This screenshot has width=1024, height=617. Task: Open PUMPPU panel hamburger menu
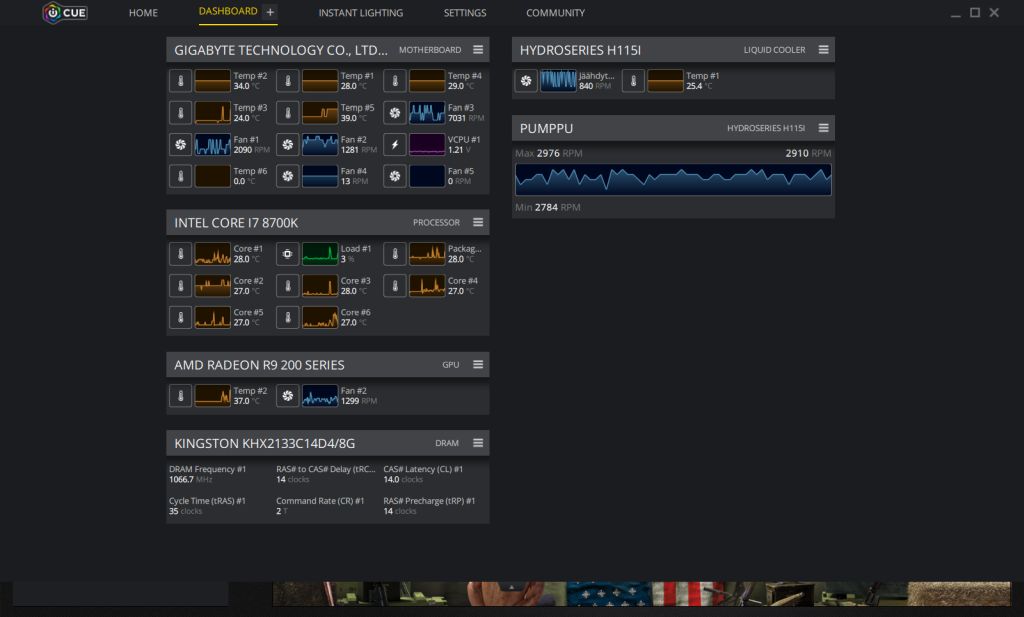tap(824, 128)
